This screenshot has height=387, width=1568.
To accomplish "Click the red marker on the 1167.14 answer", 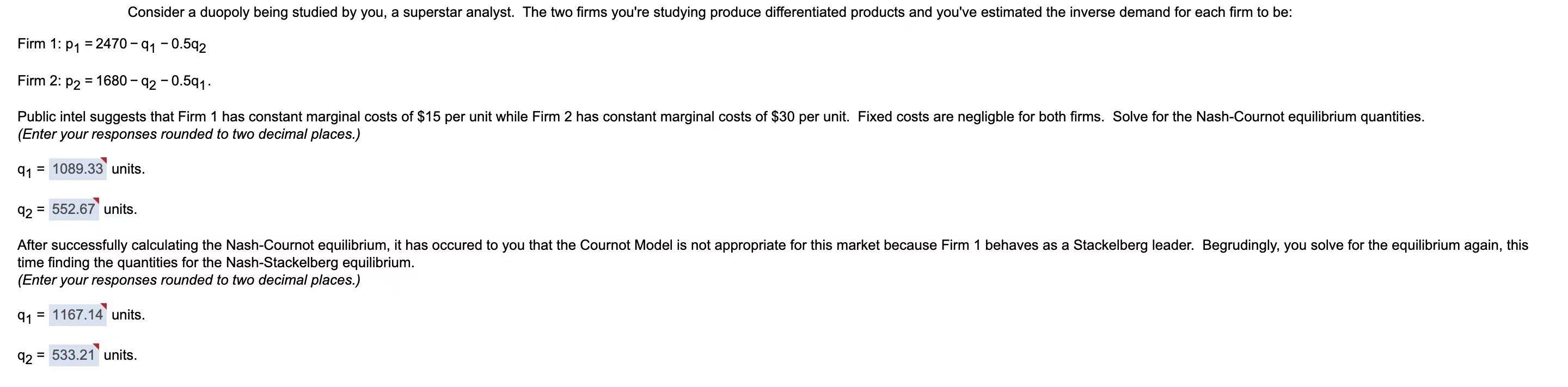I will pos(104,306).
